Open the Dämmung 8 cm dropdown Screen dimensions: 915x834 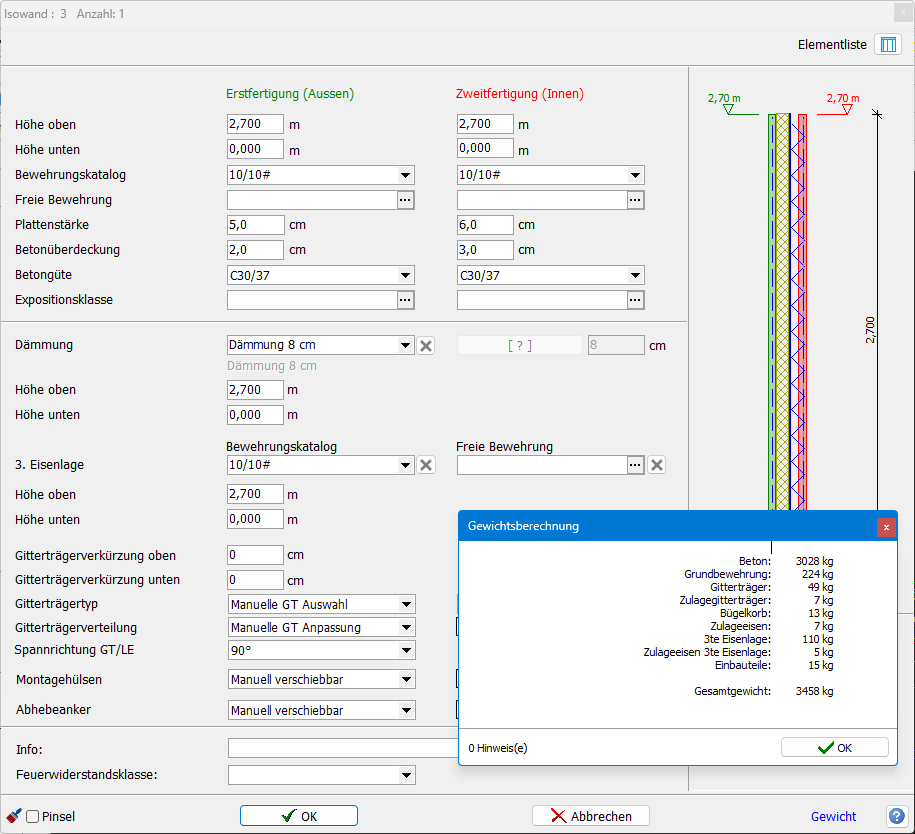[x=405, y=346]
